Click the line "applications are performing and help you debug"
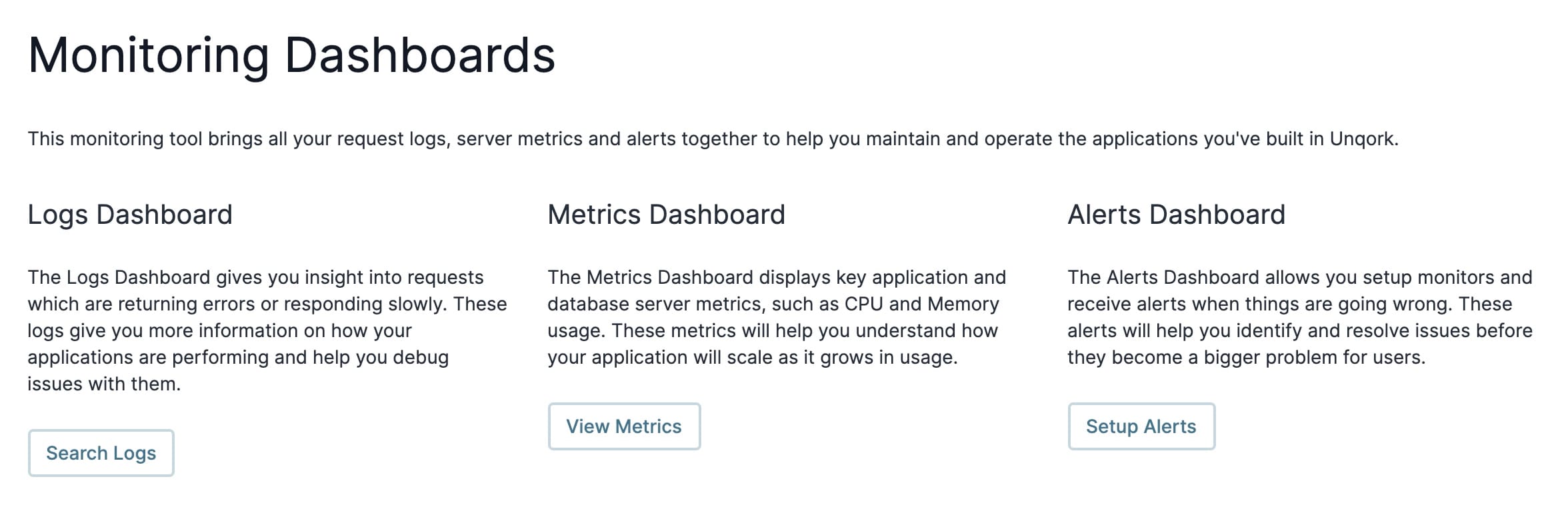The height and width of the screenshot is (505, 1568). coord(239,357)
